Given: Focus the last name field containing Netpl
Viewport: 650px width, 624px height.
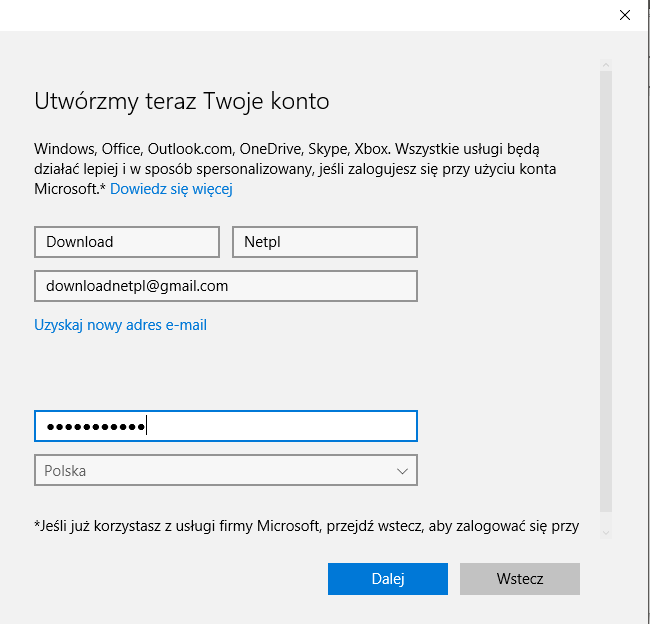Looking at the screenshot, I should (324, 242).
